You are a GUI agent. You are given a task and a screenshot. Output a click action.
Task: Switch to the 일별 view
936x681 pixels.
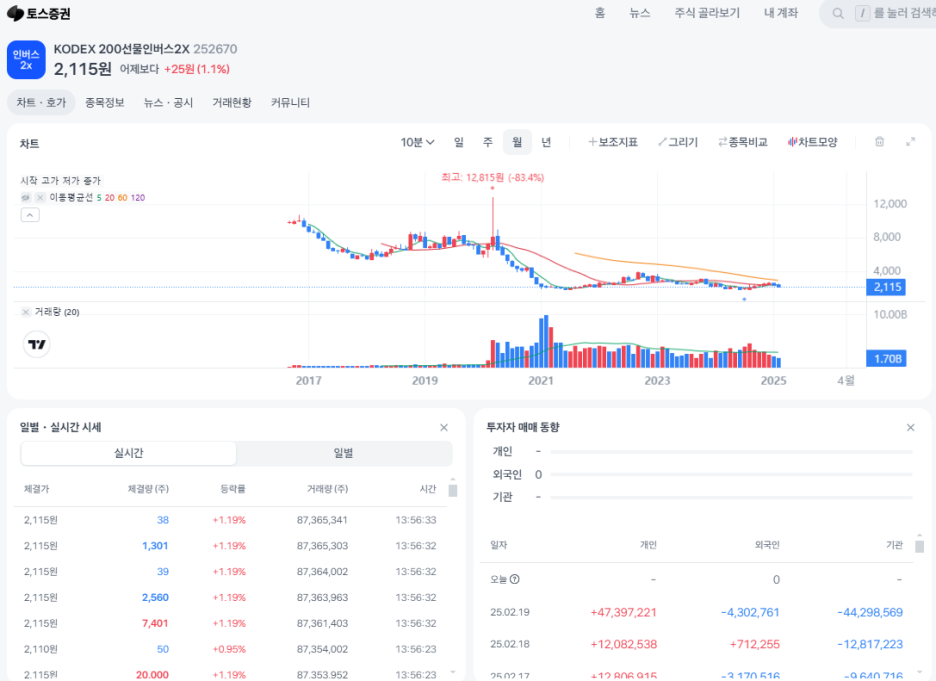343,453
